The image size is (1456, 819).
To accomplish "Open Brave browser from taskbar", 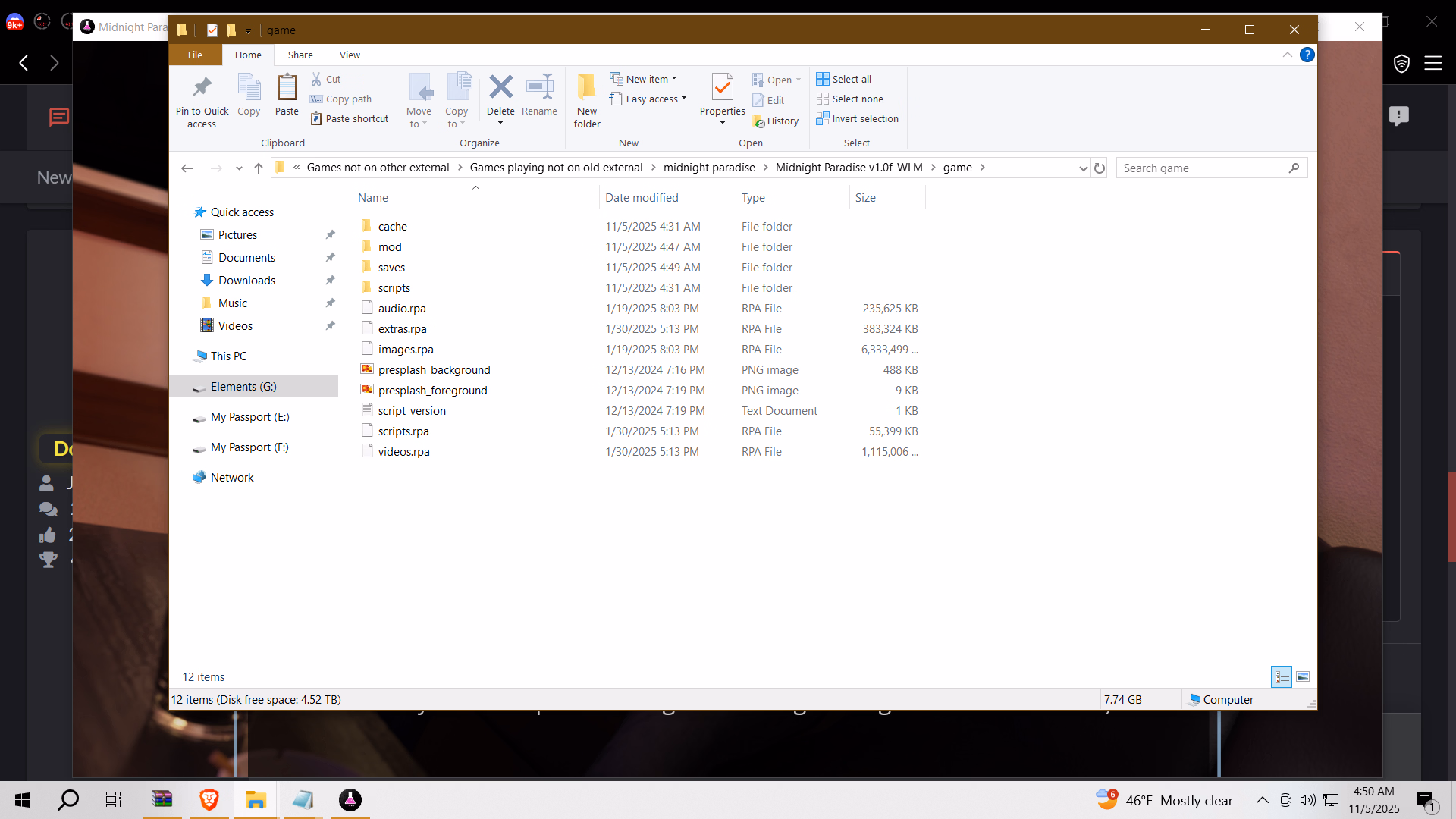I will coord(209,800).
